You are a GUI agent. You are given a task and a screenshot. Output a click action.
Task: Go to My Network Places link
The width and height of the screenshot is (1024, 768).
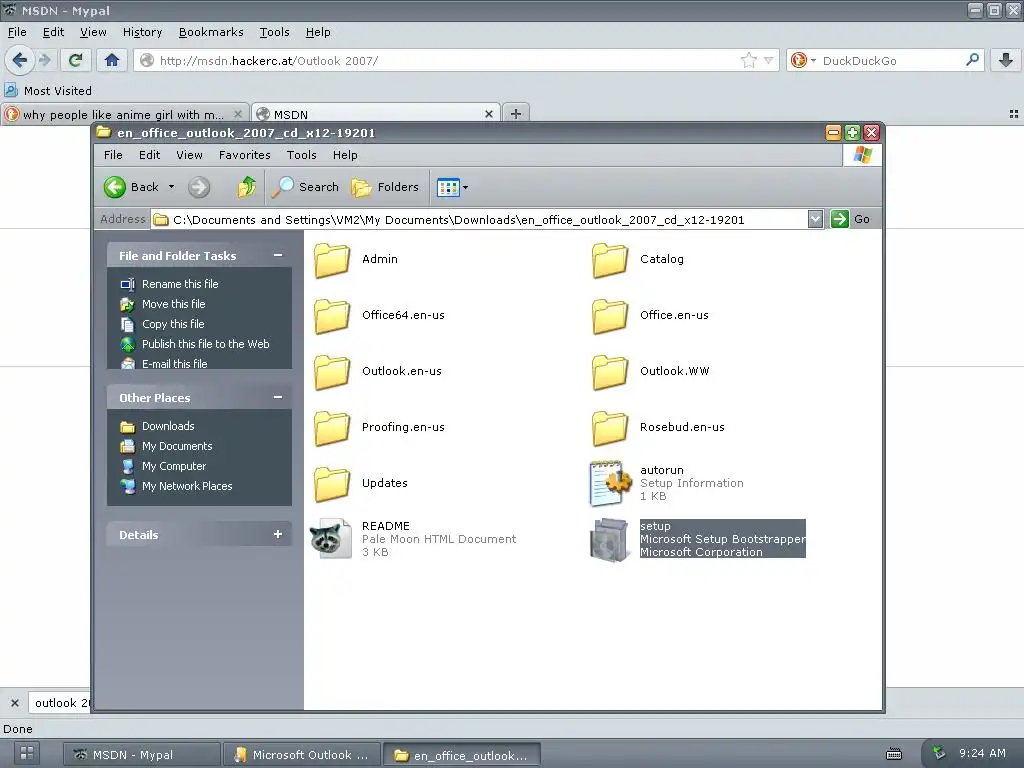coord(187,486)
